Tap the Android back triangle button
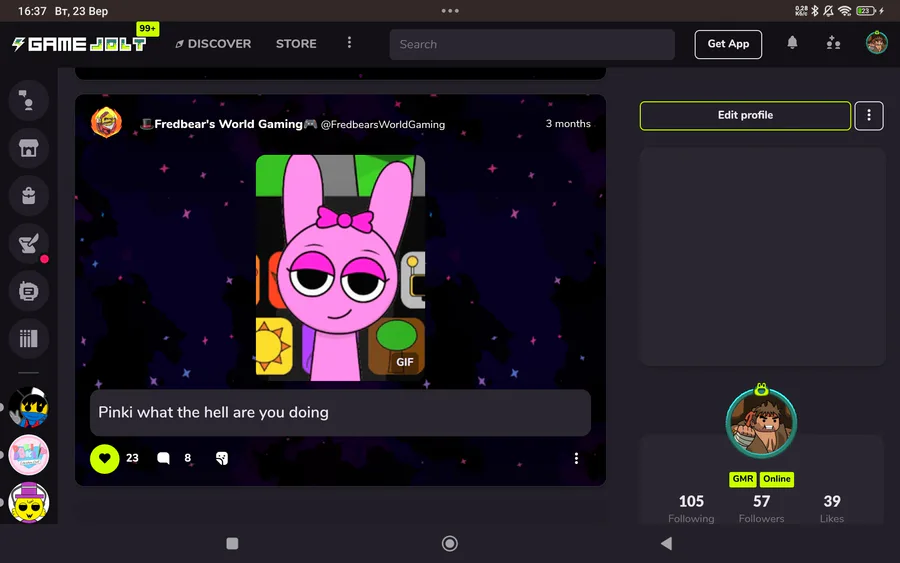900x563 pixels. [x=666, y=543]
